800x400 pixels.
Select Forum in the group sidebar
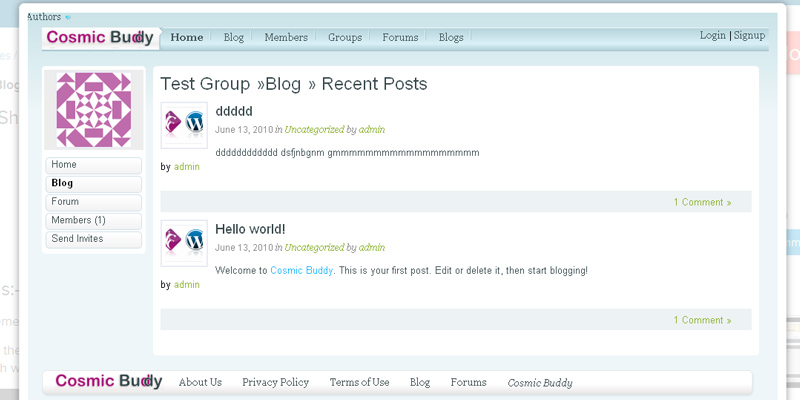point(93,202)
